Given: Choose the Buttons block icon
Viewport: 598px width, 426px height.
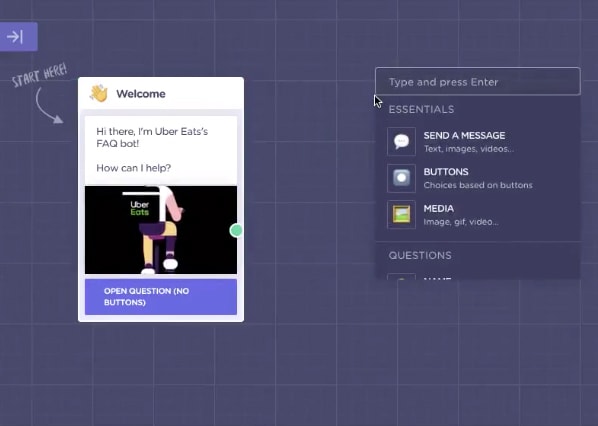Looking at the screenshot, I should [x=401, y=178].
